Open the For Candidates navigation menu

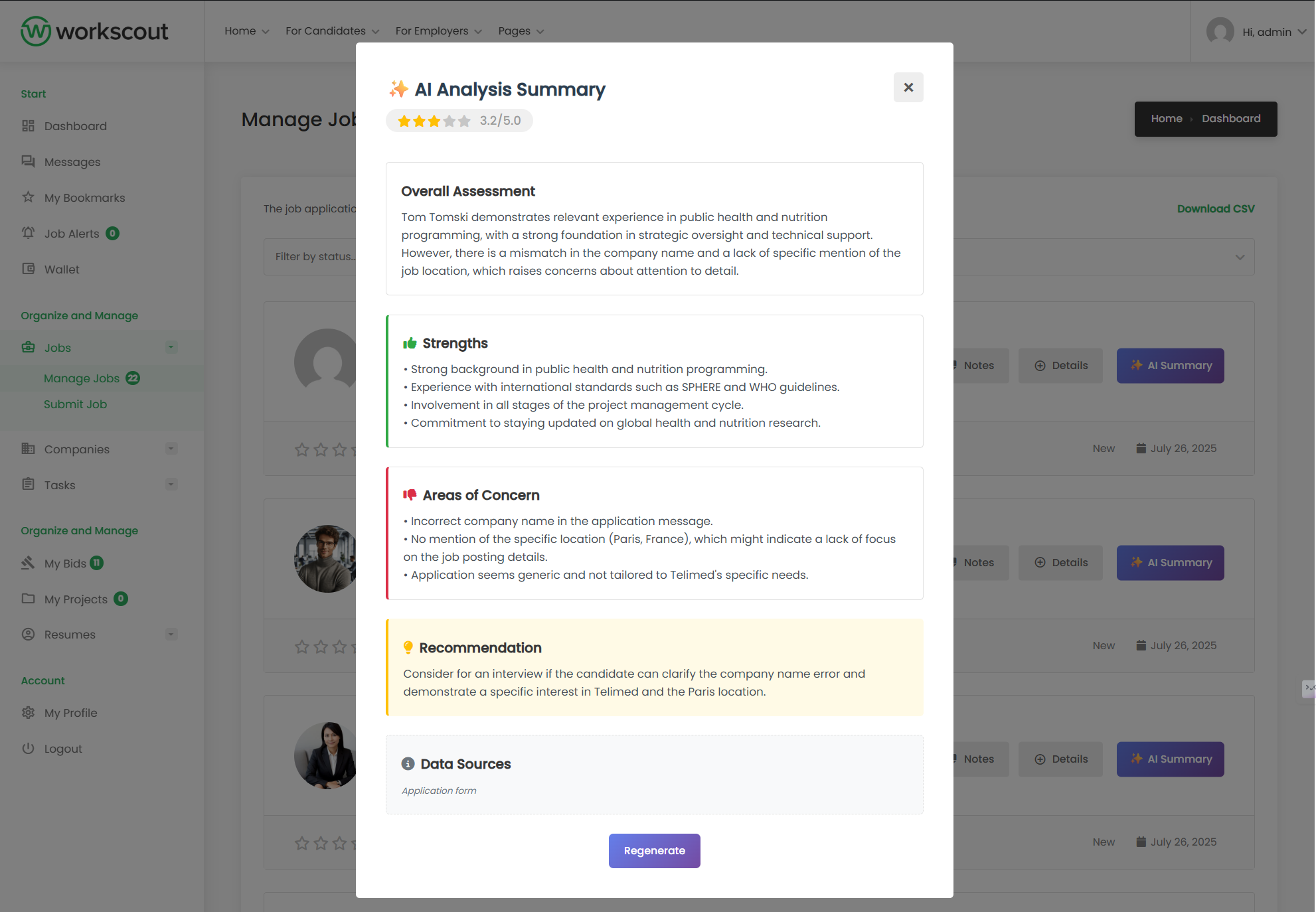[x=332, y=31]
